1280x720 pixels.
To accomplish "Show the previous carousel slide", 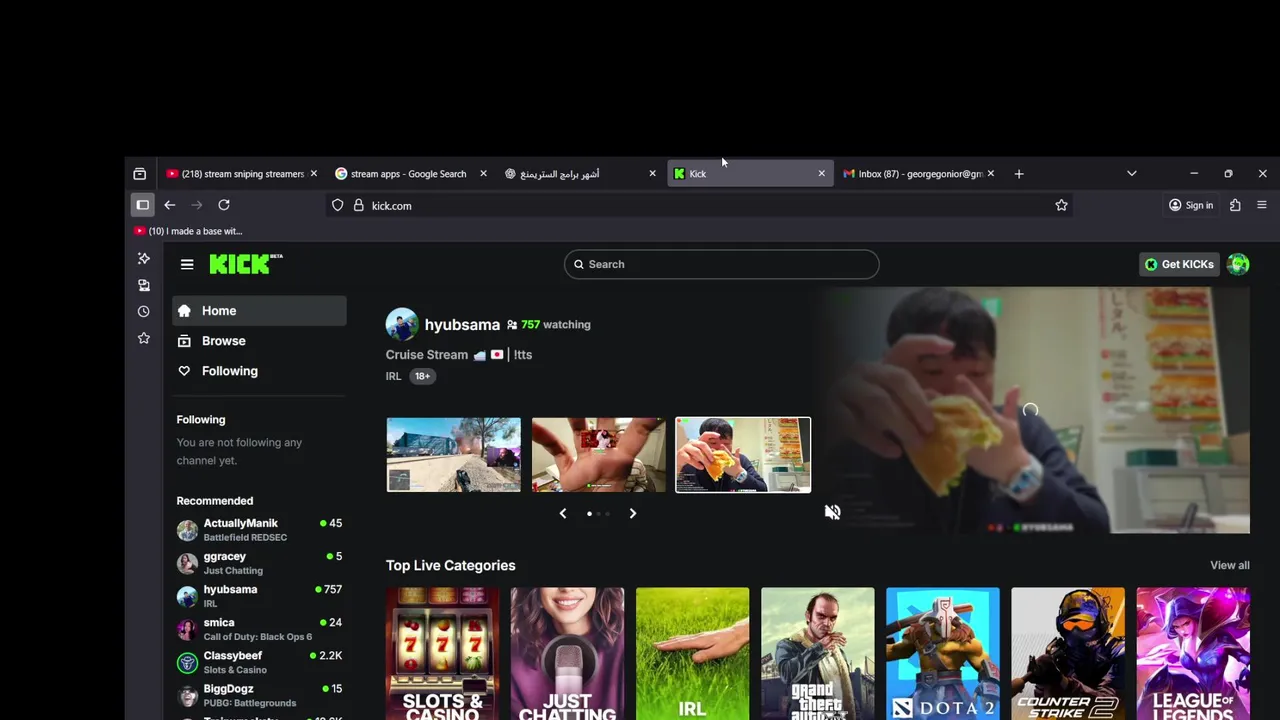I will point(563,513).
